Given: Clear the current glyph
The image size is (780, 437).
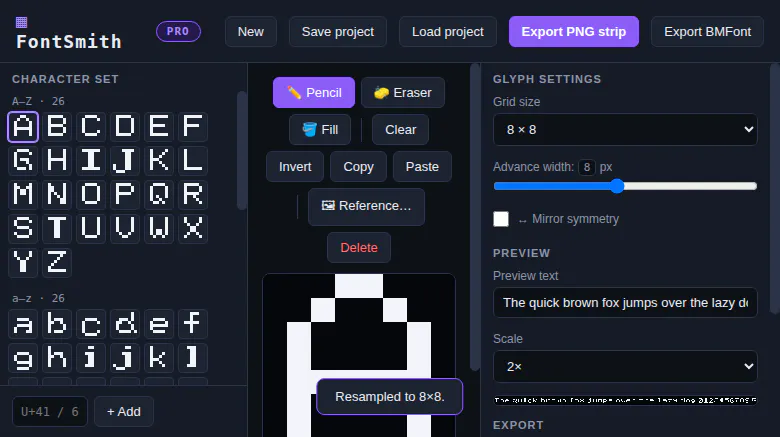Looking at the screenshot, I should point(400,129).
